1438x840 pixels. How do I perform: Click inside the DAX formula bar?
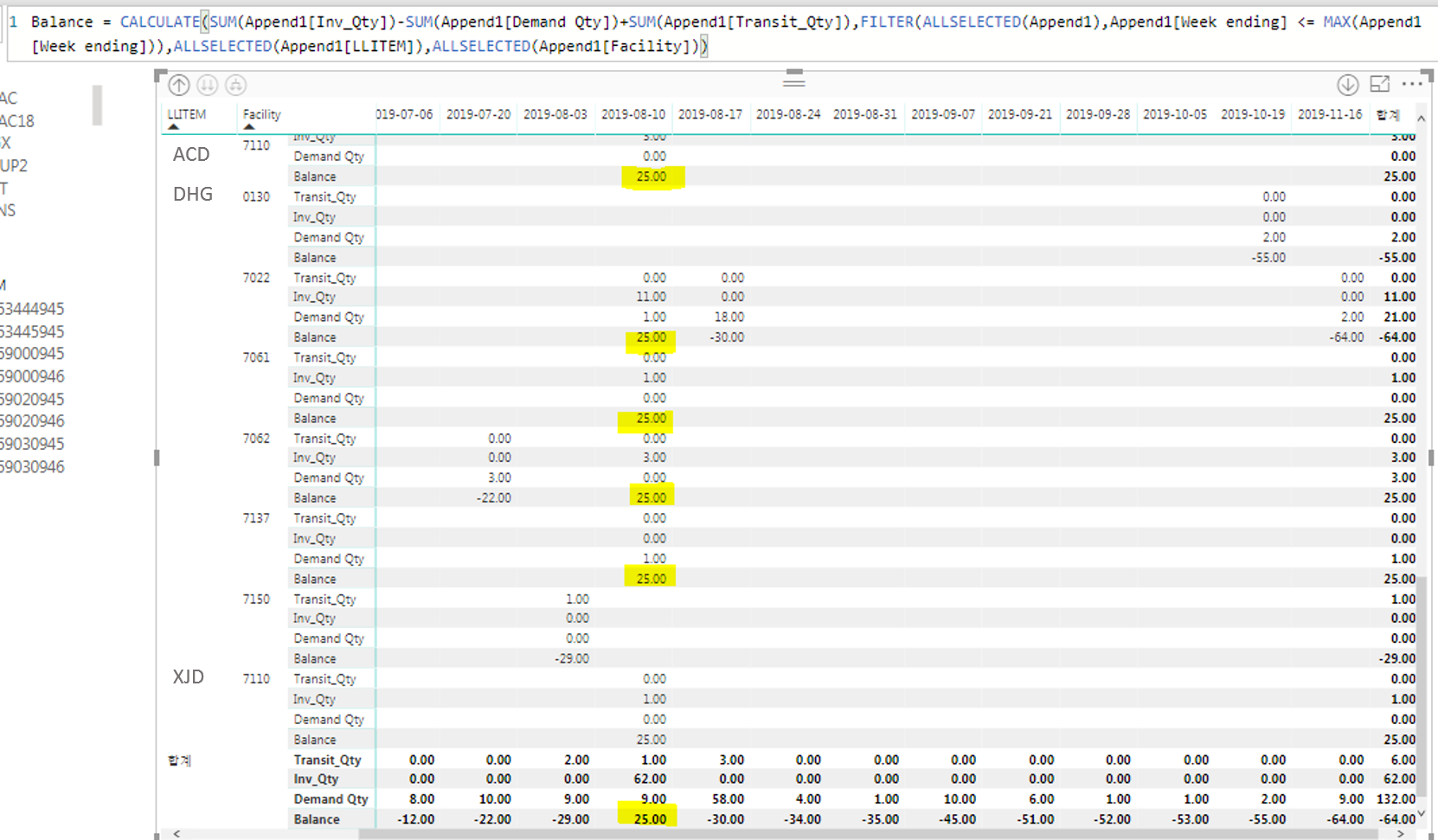pyautogui.click(x=722, y=34)
